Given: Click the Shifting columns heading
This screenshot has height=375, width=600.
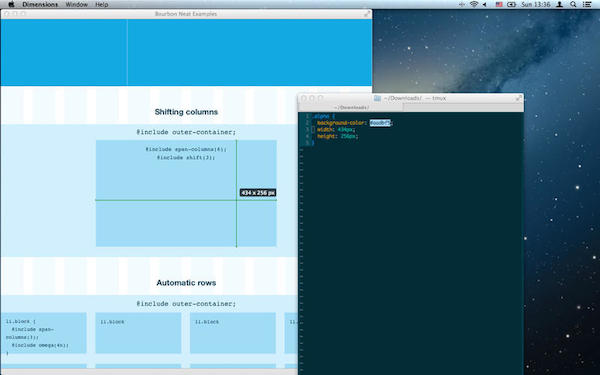Looking at the screenshot, I should tap(186, 112).
